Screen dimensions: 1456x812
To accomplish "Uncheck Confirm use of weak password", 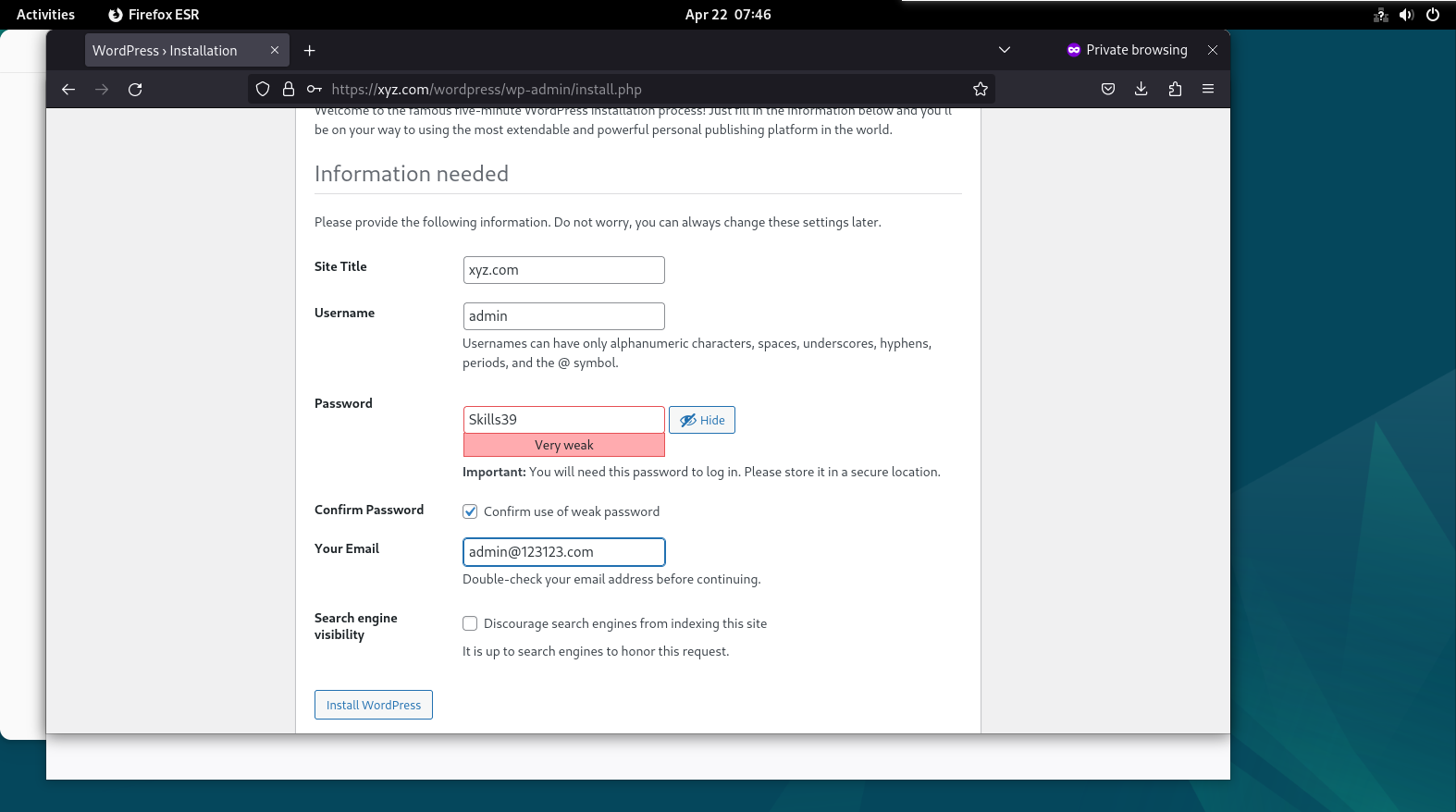I will pyautogui.click(x=470, y=511).
